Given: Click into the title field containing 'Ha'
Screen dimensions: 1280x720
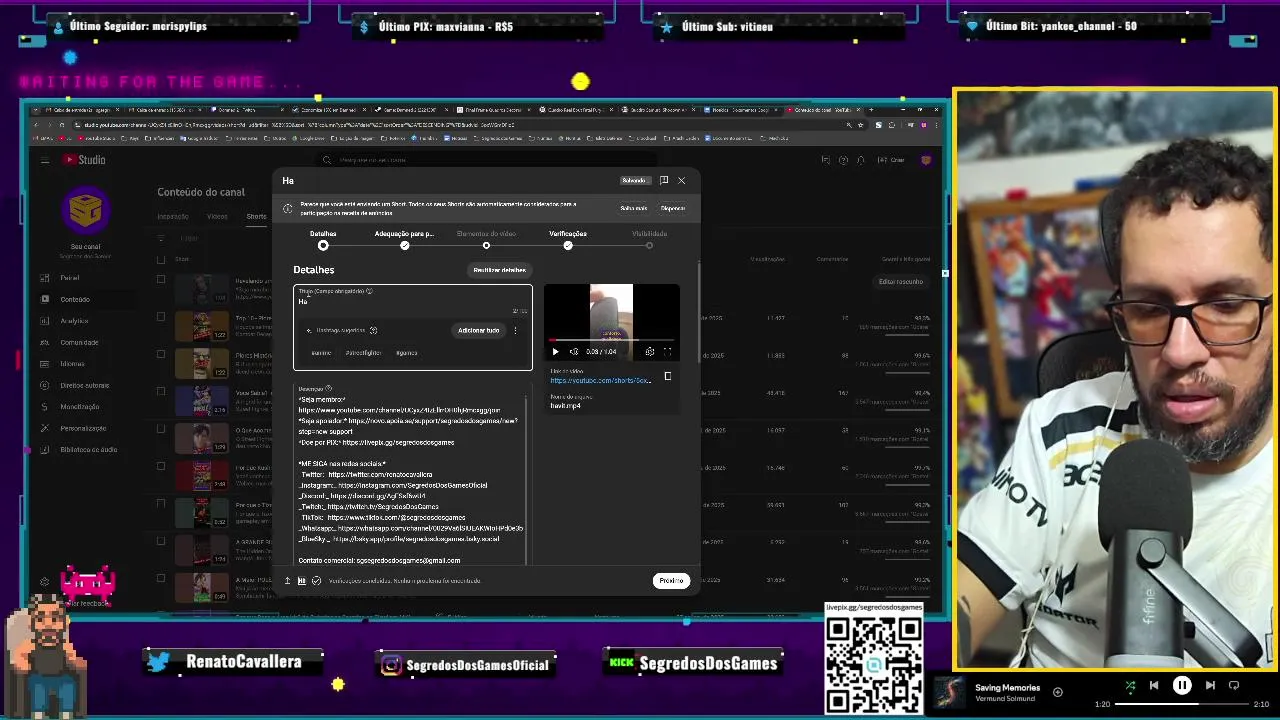Looking at the screenshot, I should pos(412,302).
